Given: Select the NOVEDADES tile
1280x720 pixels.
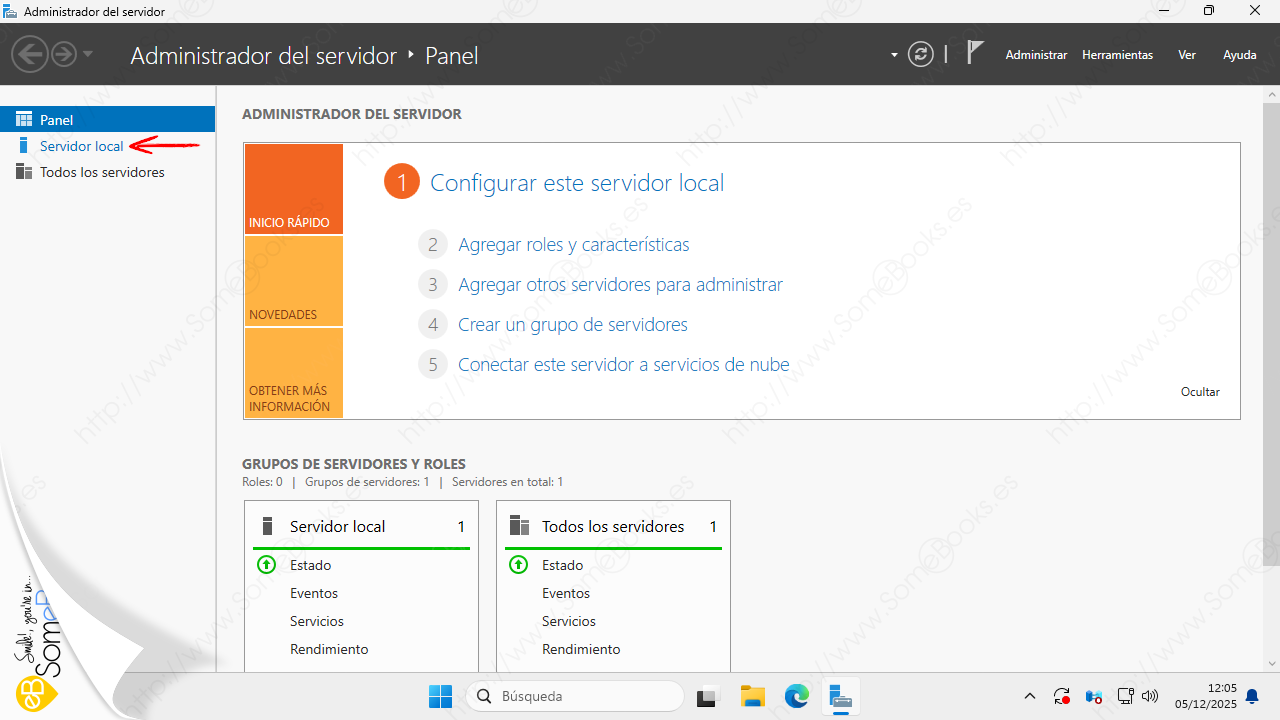Looking at the screenshot, I should point(293,282).
